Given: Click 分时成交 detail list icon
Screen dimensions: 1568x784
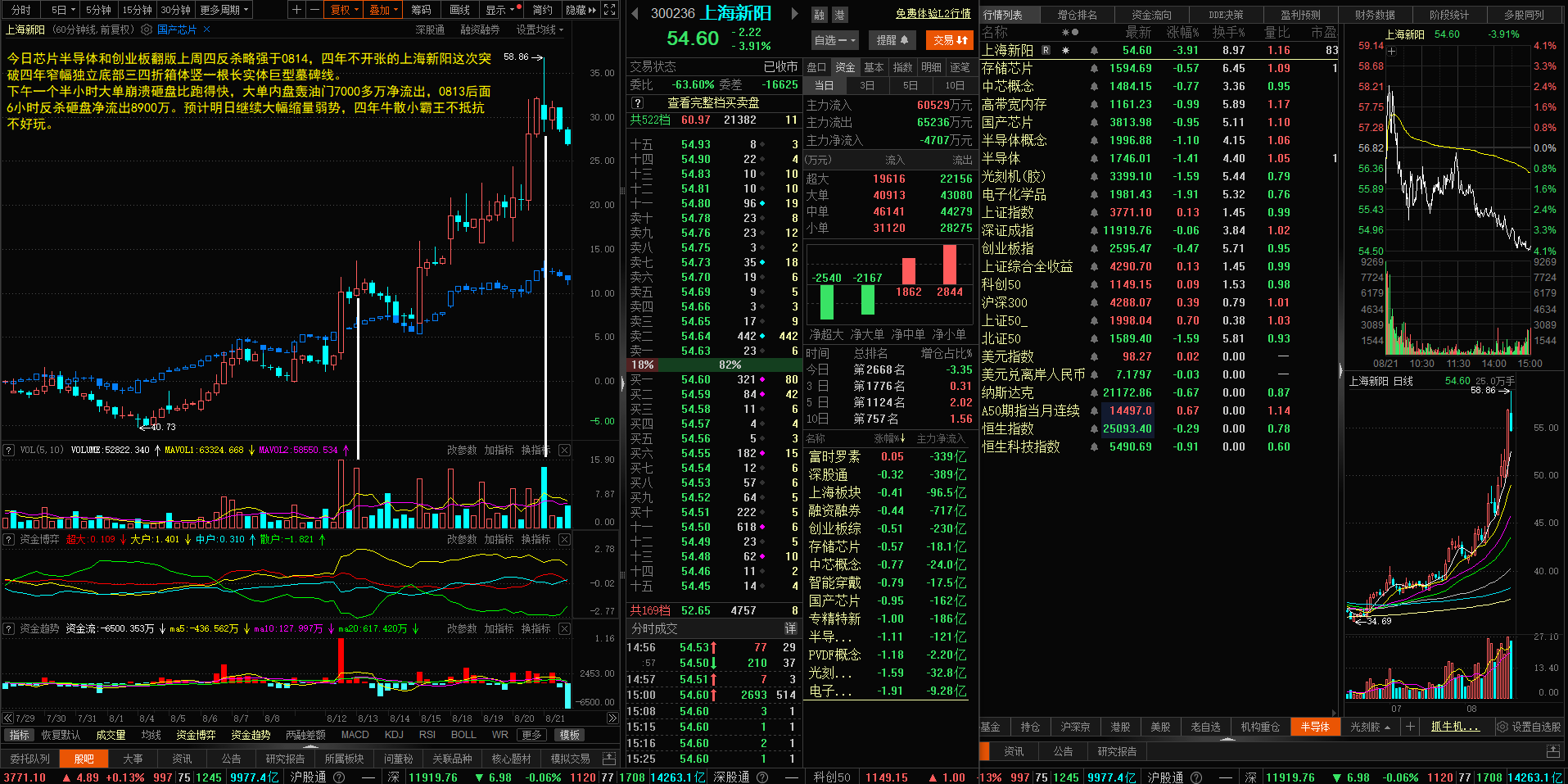Looking at the screenshot, I should (790, 628).
